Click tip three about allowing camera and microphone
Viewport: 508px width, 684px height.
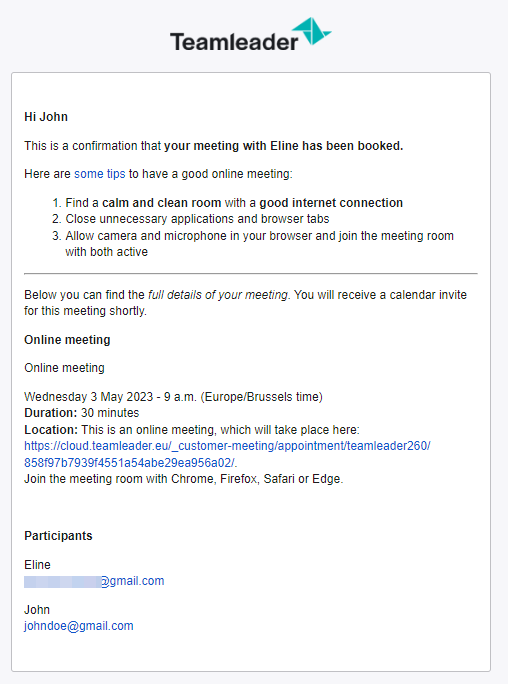(x=259, y=244)
